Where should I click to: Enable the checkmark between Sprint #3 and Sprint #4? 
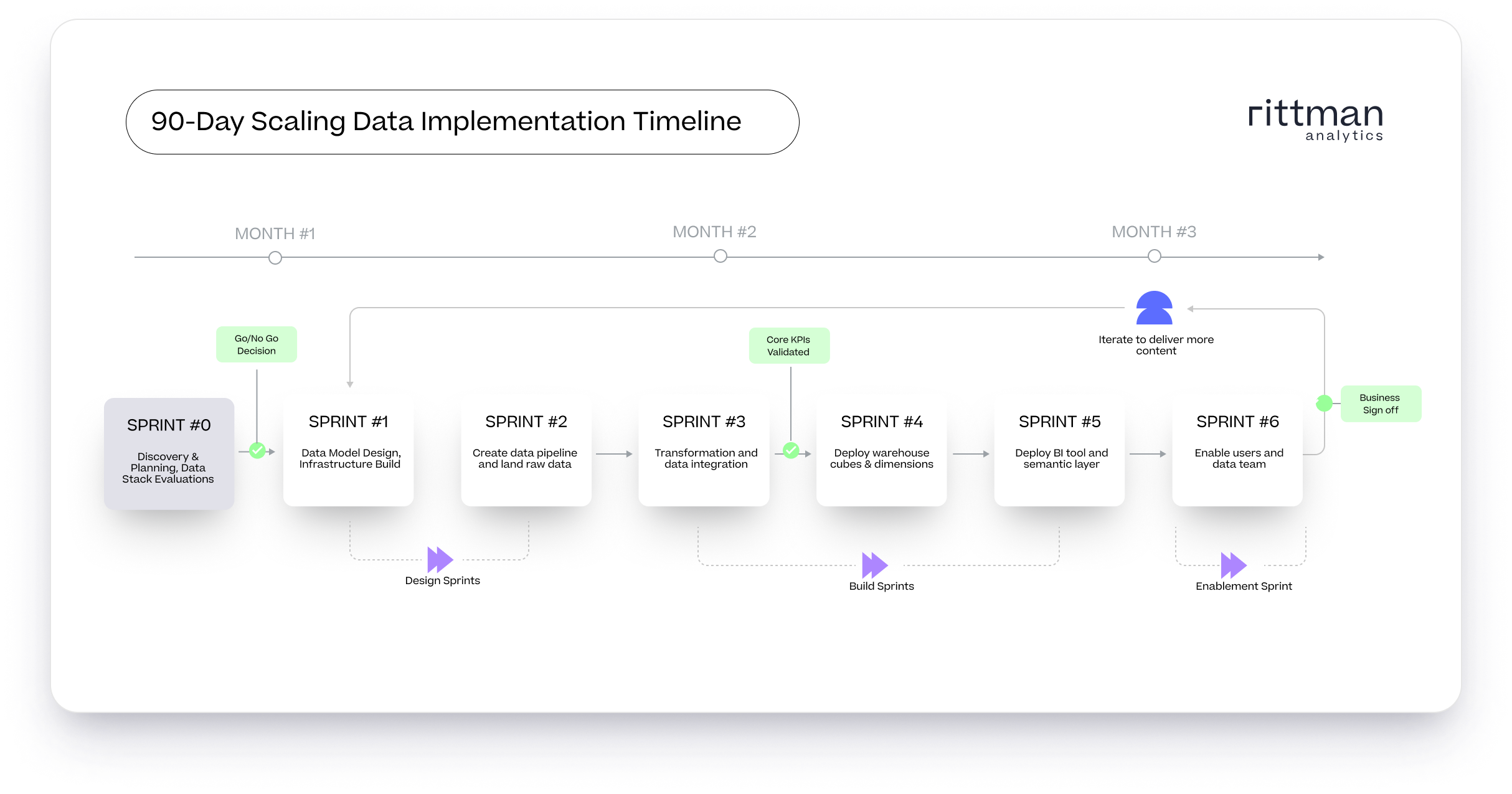pyautogui.click(x=791, y=450)
